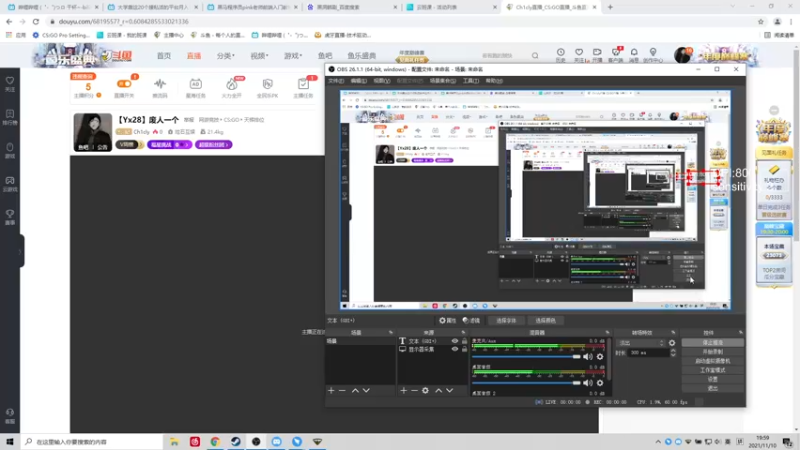Click the 停止推流 button in OBS controls
The height and width of the screenshot is (450, 800).
click(712, 343)
